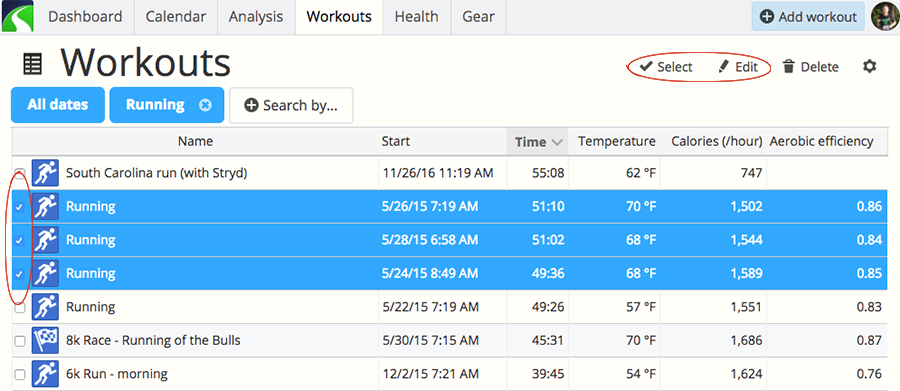Click the 0.76 aerobic efficiency value
Viewport: 900px width, 391px height.
point(869,374)
